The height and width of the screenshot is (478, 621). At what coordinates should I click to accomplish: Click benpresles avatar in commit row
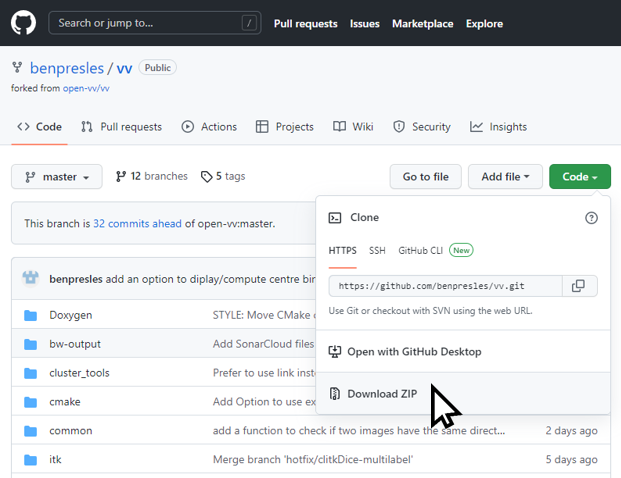point(30,278)
